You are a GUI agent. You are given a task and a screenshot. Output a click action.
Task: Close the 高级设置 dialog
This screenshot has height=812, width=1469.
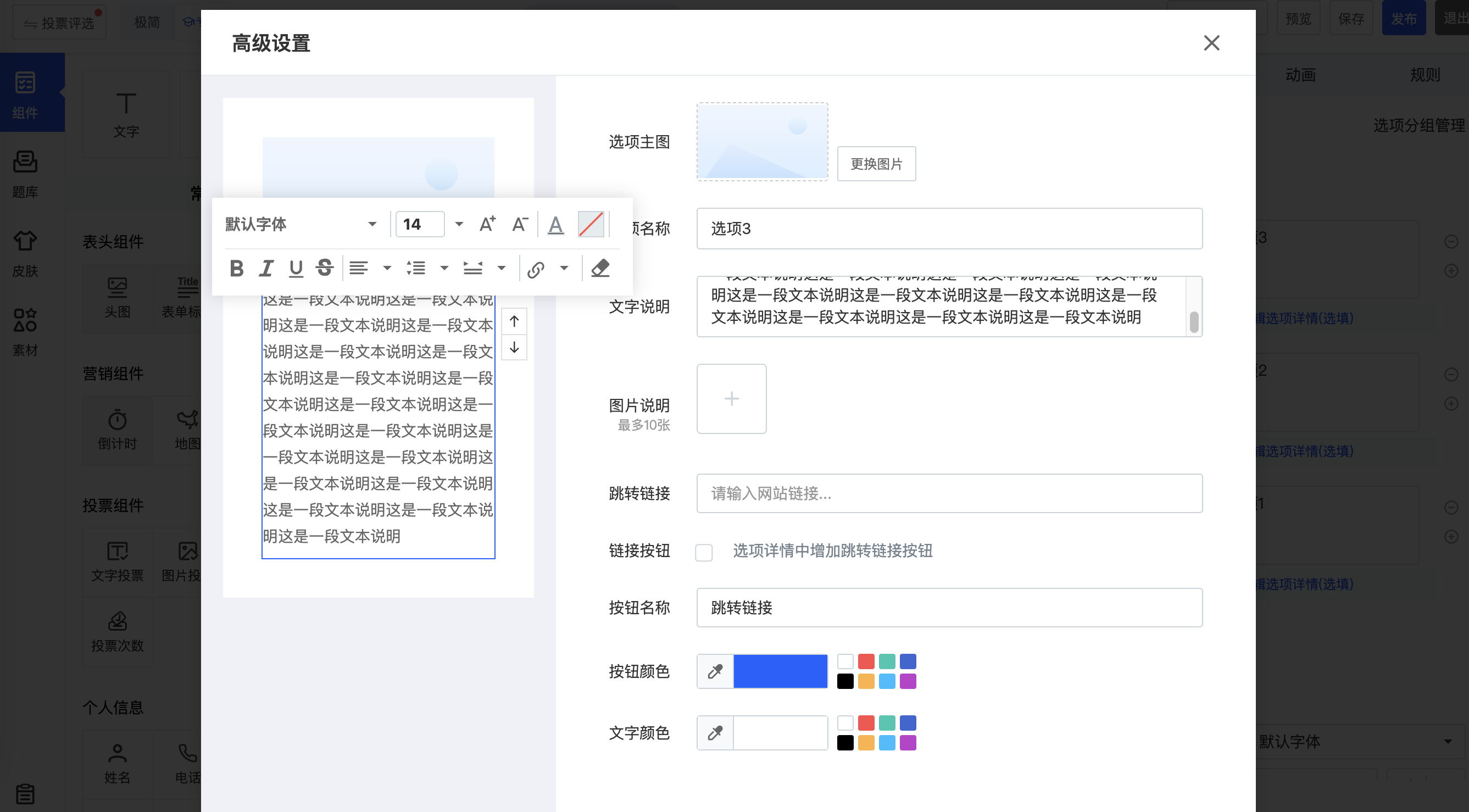tap(1211, 43)
